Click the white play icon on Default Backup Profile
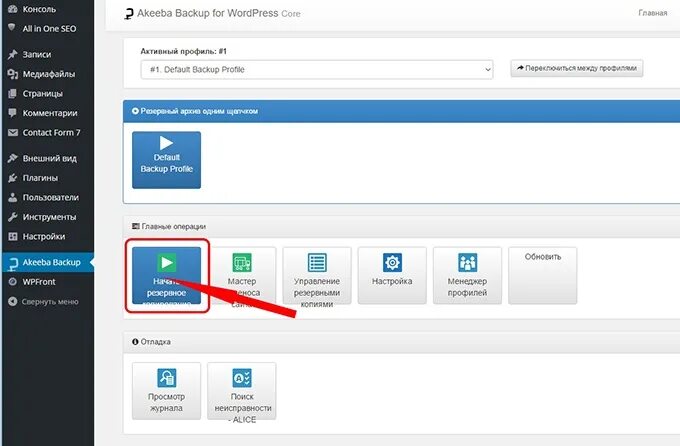680x446 pixels. (167, 143)
